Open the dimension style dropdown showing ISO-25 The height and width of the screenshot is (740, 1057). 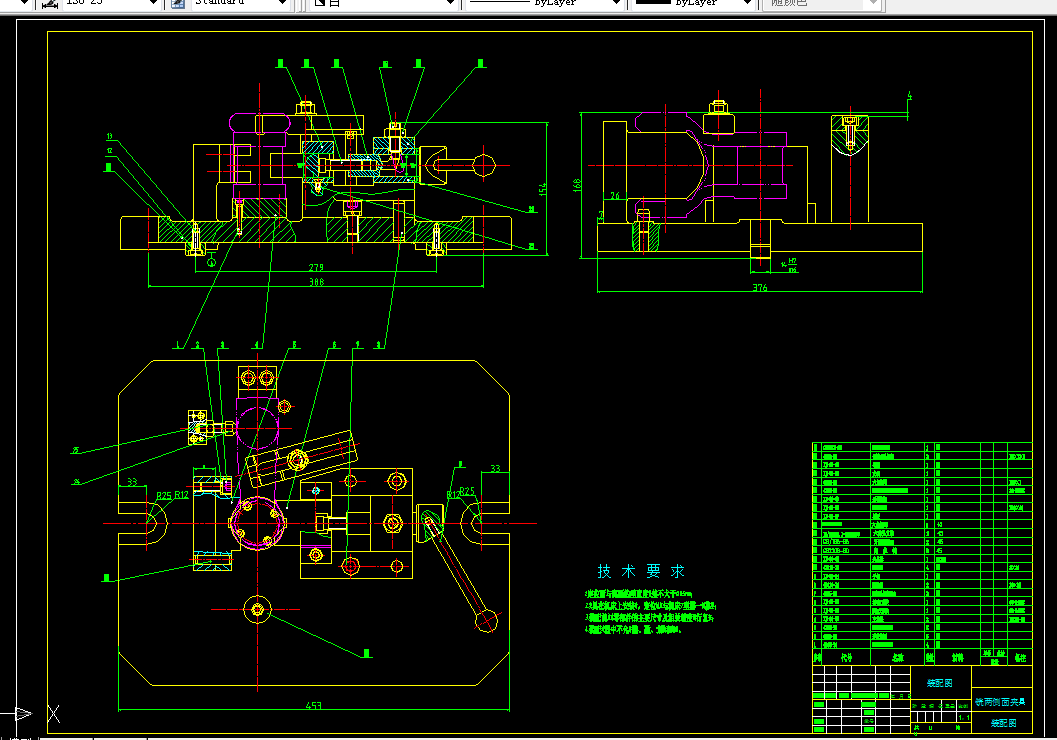tap(111, 3)
